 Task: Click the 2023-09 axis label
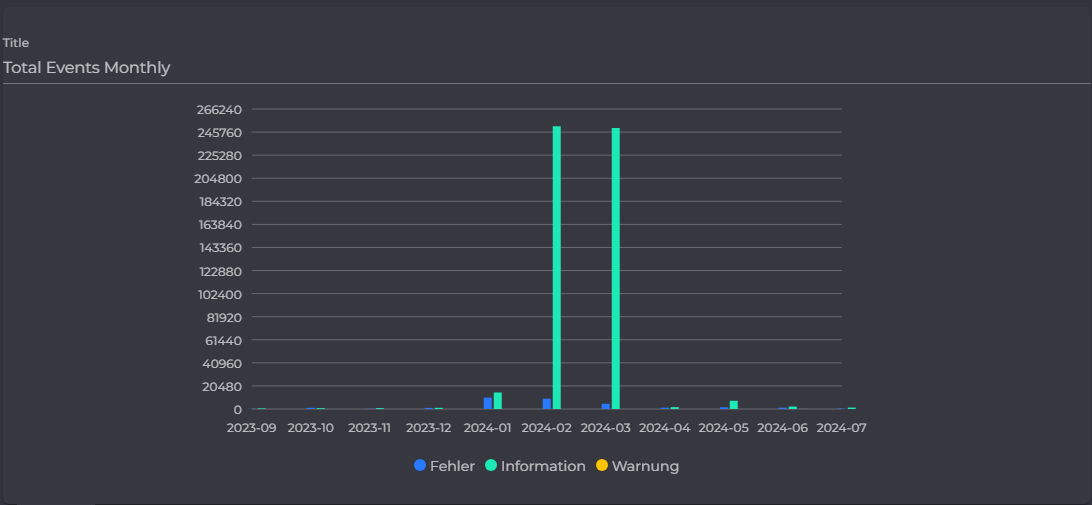click(x=251, y=428)
